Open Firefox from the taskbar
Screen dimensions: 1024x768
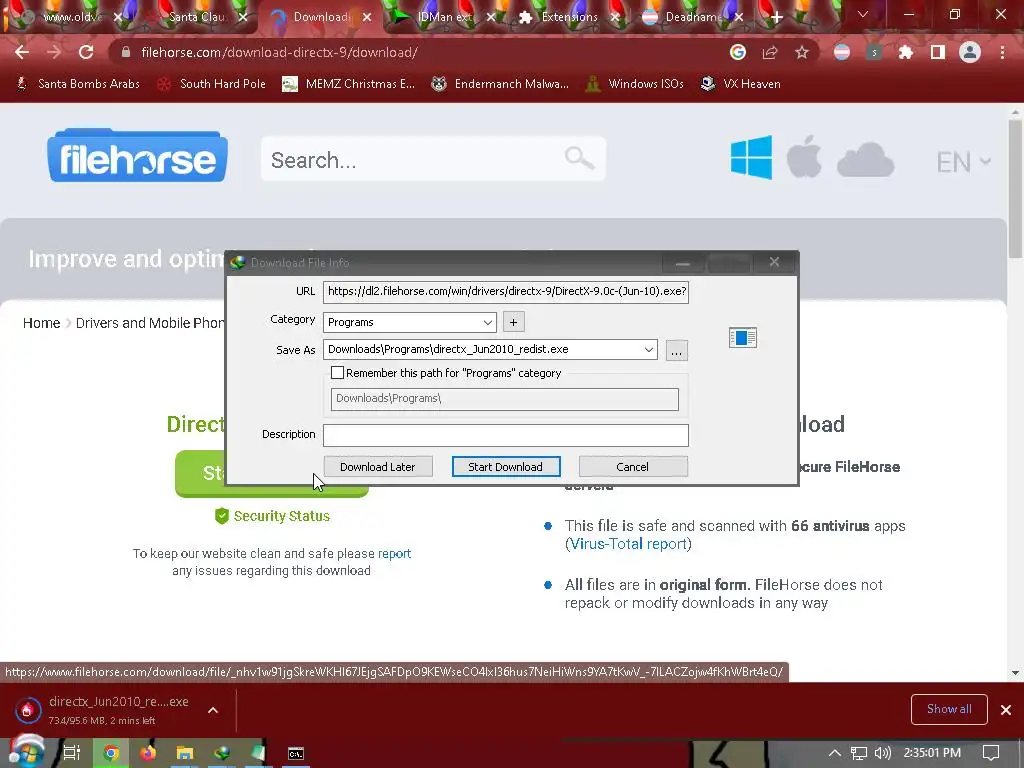(148, 754)
